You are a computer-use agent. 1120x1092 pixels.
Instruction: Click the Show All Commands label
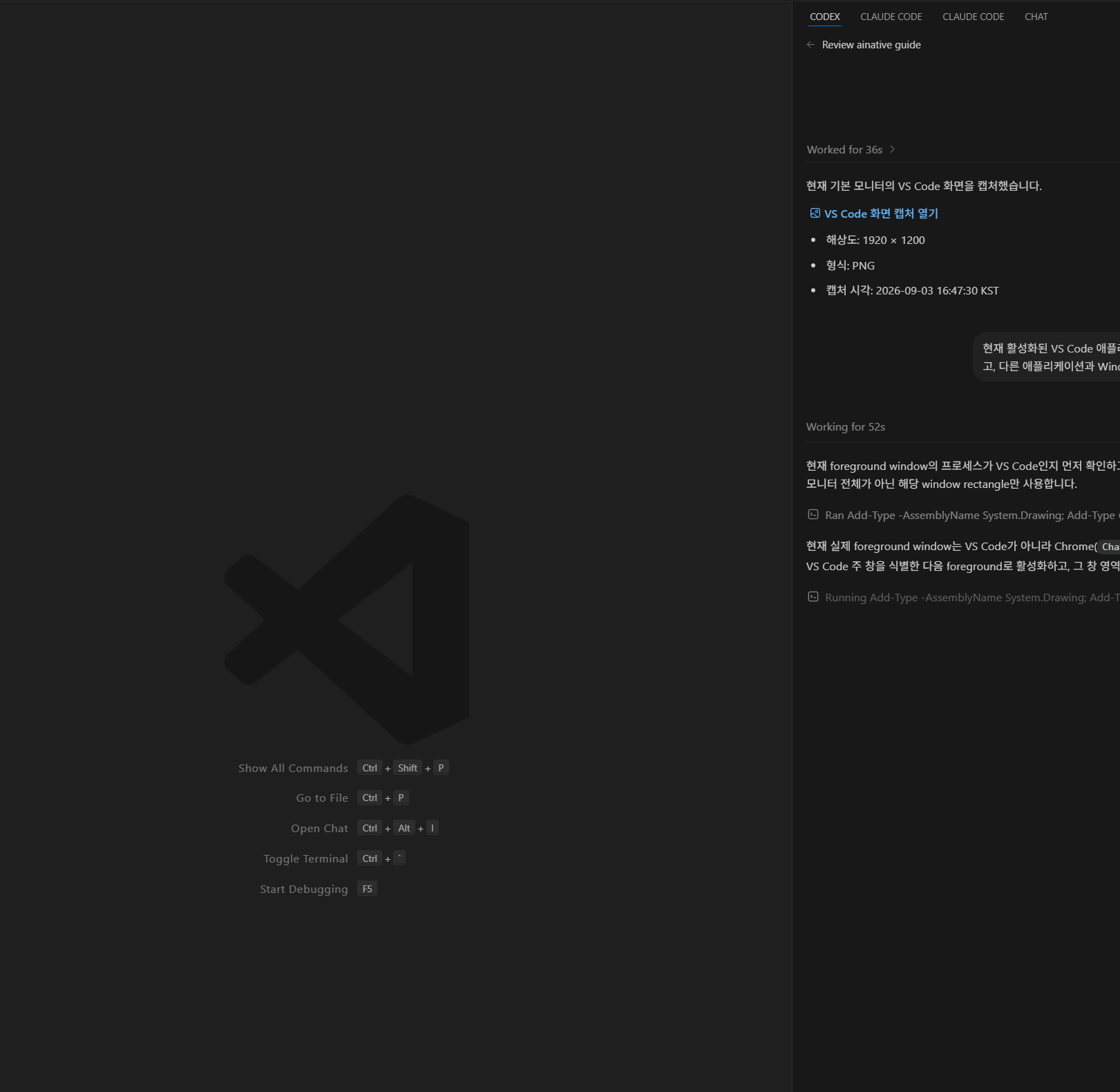coord(293,768)
